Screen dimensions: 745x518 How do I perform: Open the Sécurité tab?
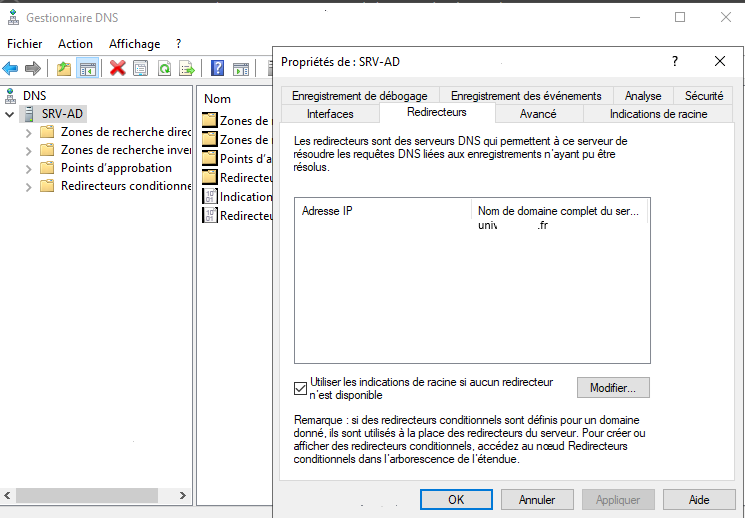704,96
